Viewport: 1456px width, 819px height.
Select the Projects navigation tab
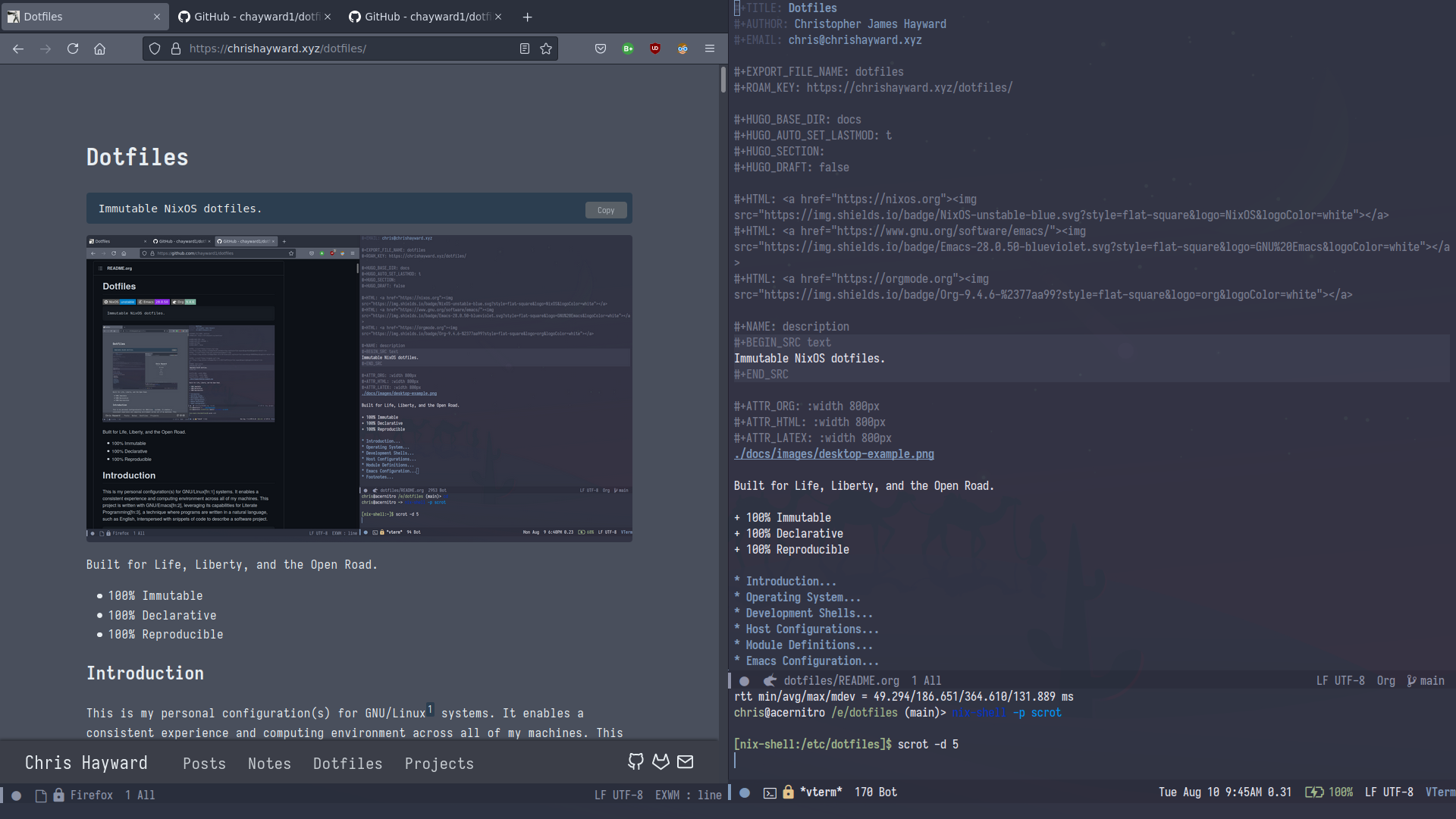439,763
